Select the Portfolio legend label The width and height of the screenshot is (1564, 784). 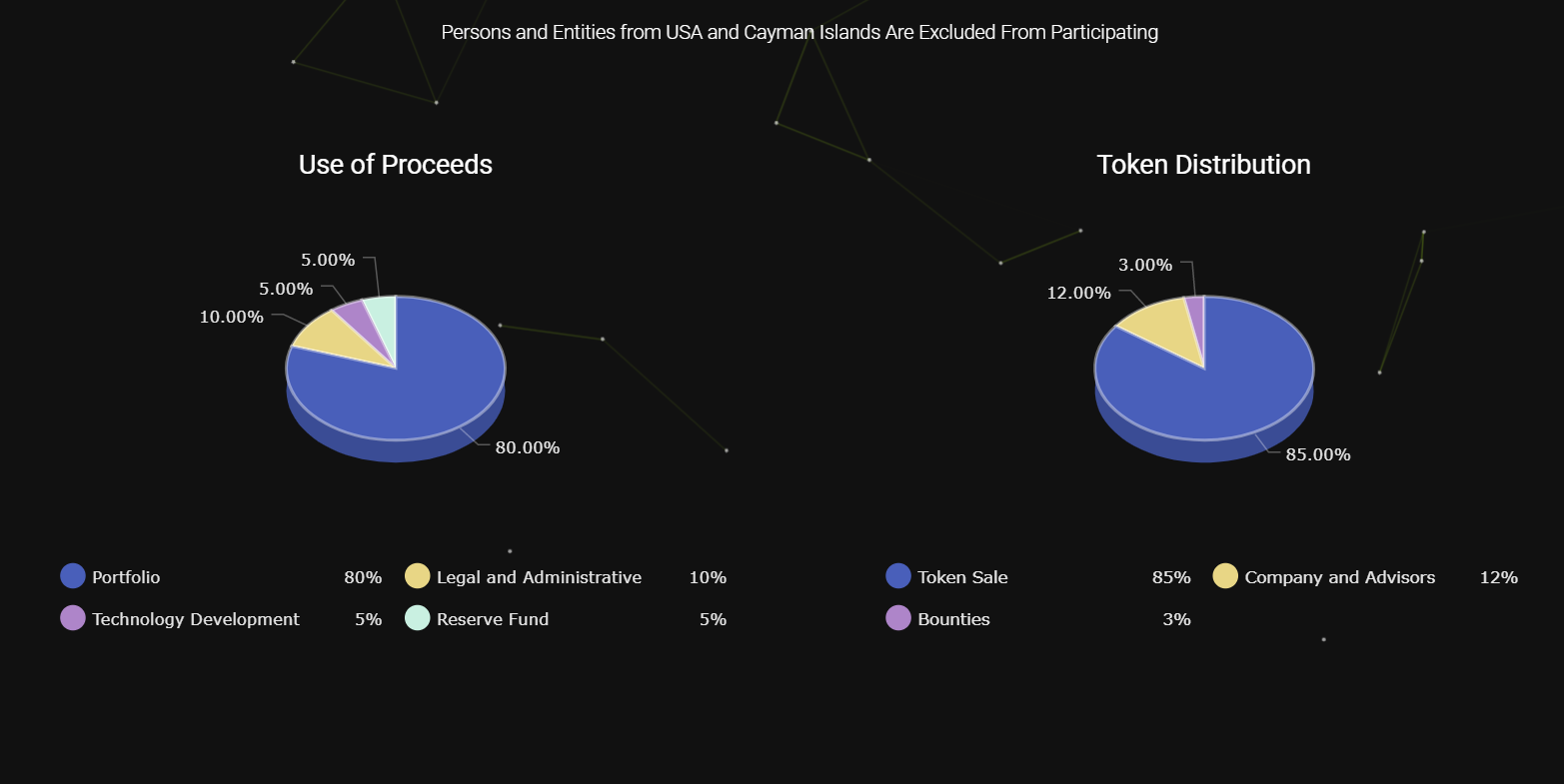click(126, 577)
